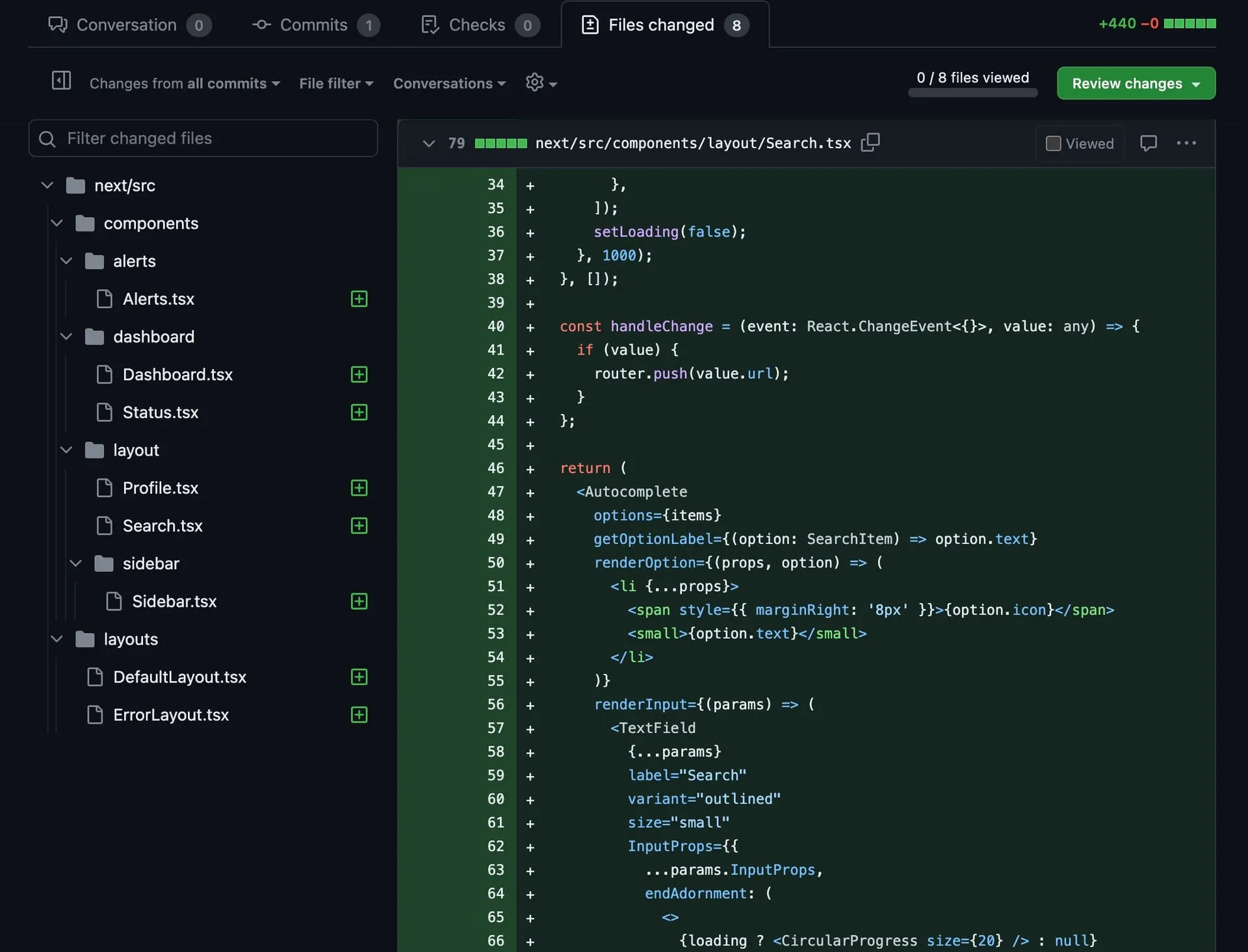Click the Commits tab commit icon

coord(261,25)
